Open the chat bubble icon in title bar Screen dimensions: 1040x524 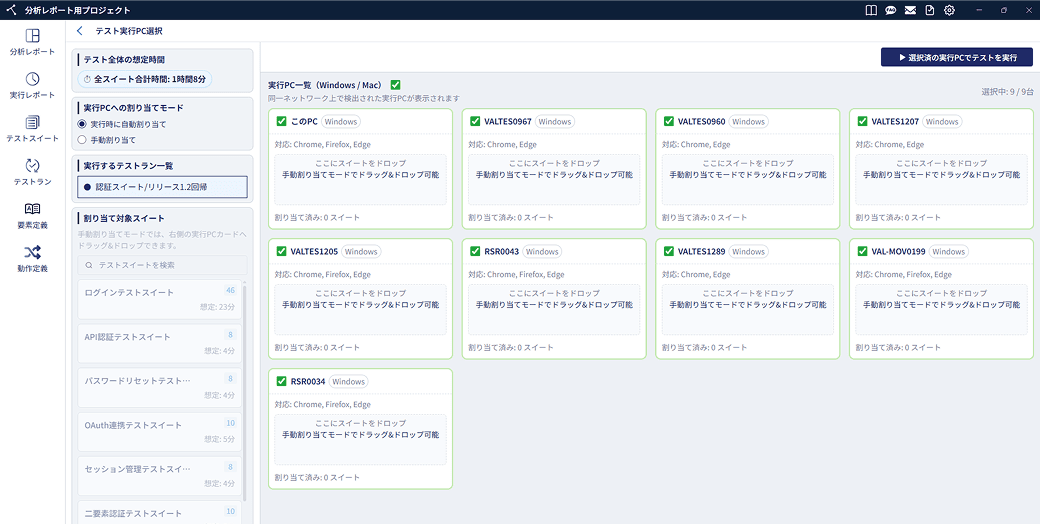pyautogui.click(x=891, y=10)
